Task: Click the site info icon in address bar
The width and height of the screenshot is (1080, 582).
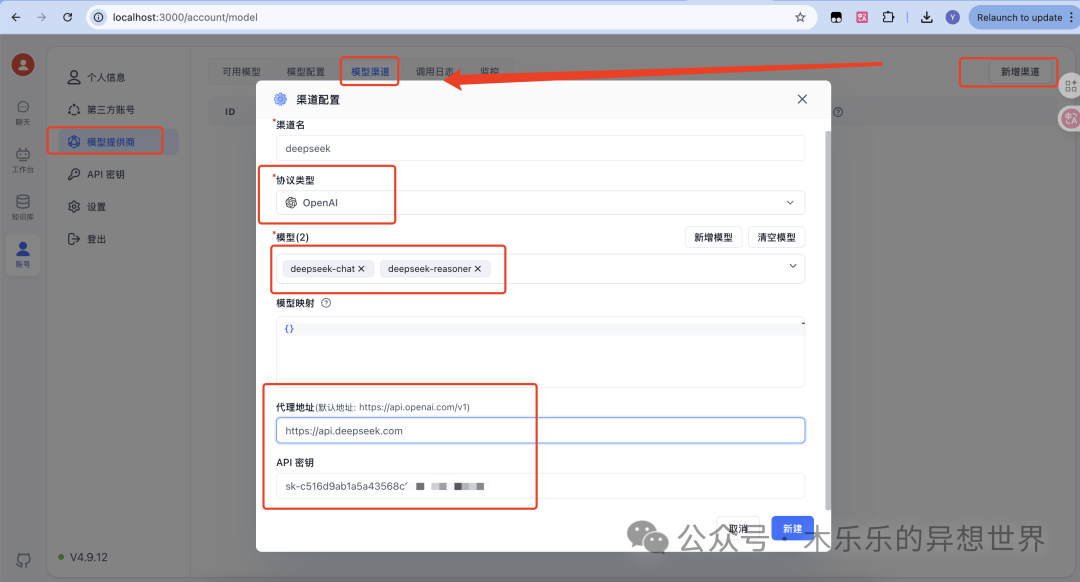Action: (99, 17)
